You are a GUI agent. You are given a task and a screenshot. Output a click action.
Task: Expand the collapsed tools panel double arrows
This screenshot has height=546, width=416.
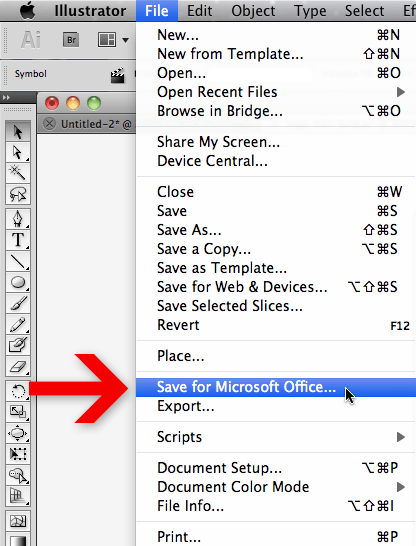[x=7, y=98]
